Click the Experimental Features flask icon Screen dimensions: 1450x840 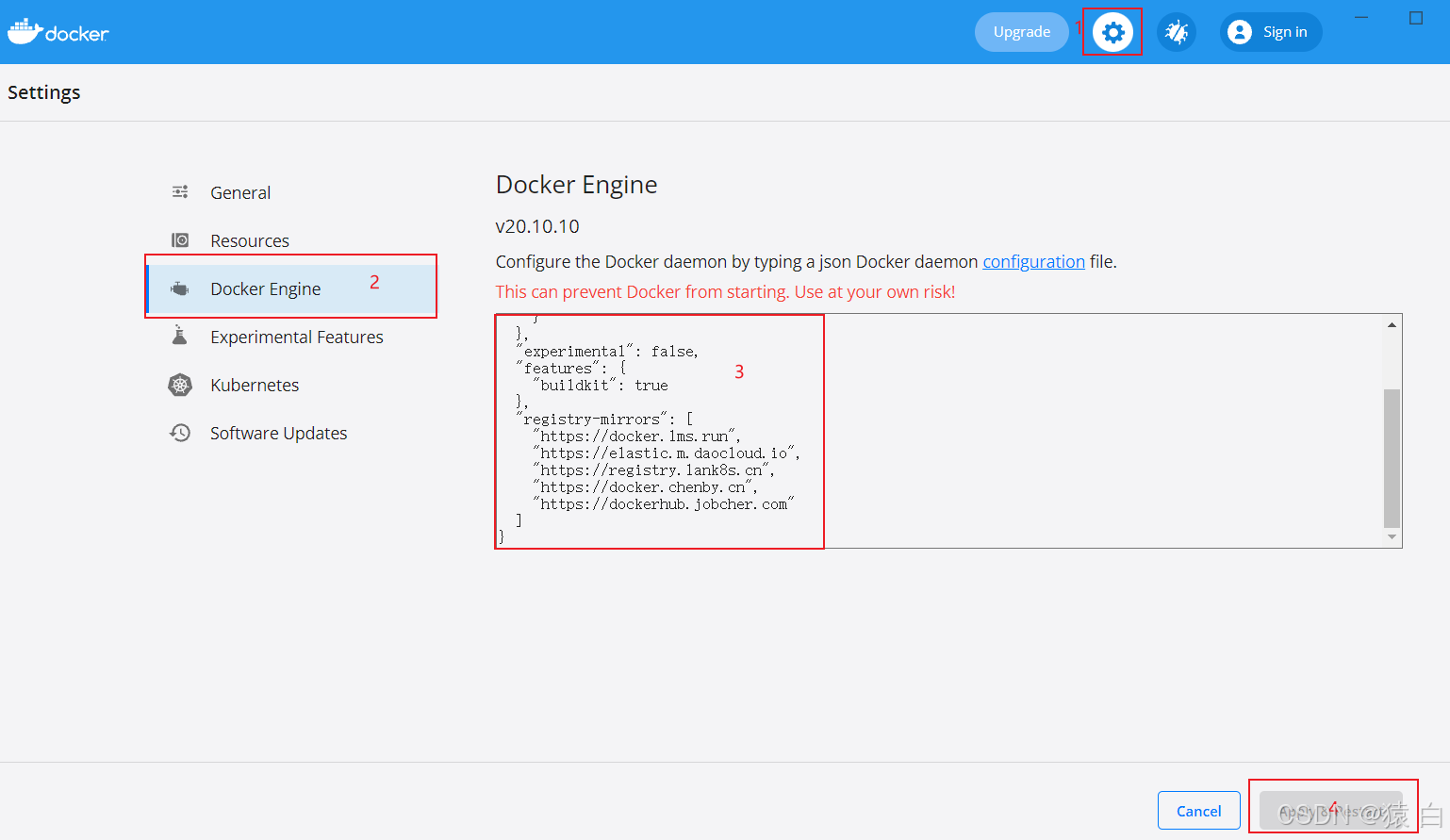point(180,336)
